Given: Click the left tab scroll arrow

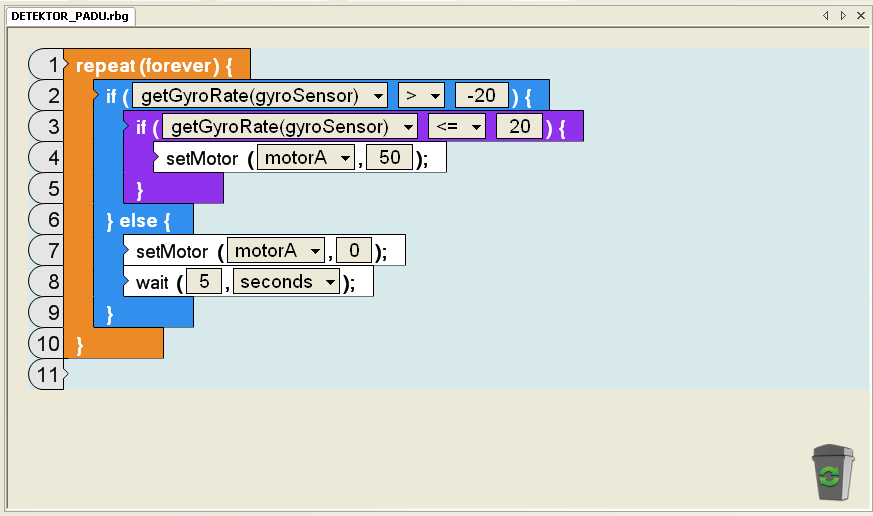Looking at the screenshot, I should tap(826, 16).
